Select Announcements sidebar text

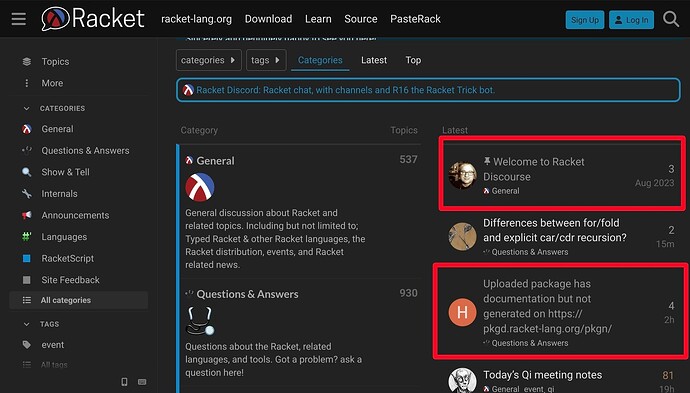[75, 215]
